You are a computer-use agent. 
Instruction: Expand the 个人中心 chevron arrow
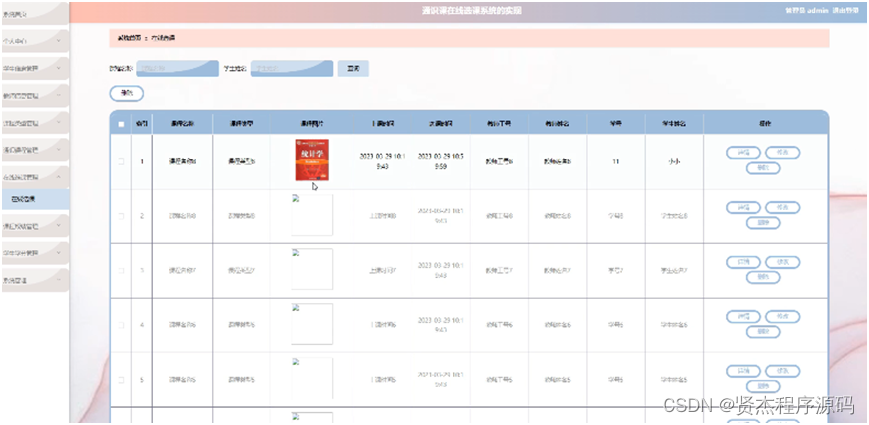click(x=59, y=41)
